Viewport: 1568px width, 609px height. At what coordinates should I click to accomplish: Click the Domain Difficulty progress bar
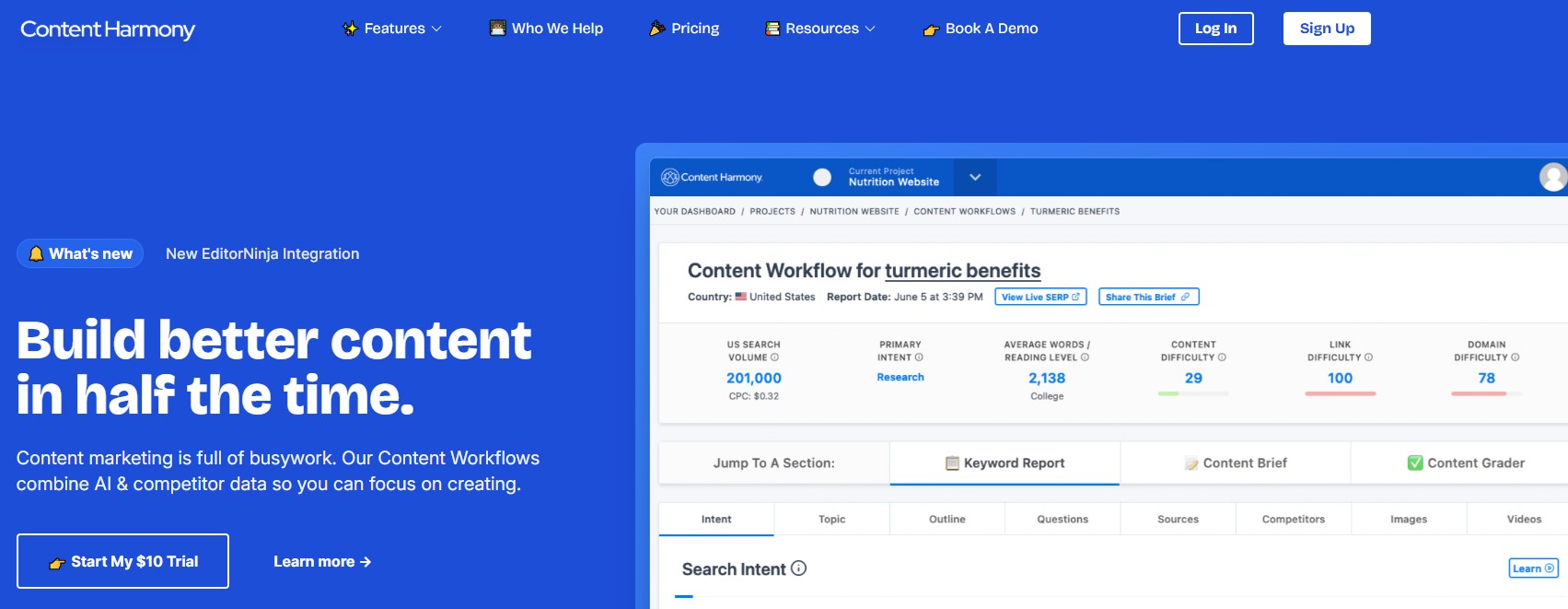pyautogui.click(x=1487, y=393)
